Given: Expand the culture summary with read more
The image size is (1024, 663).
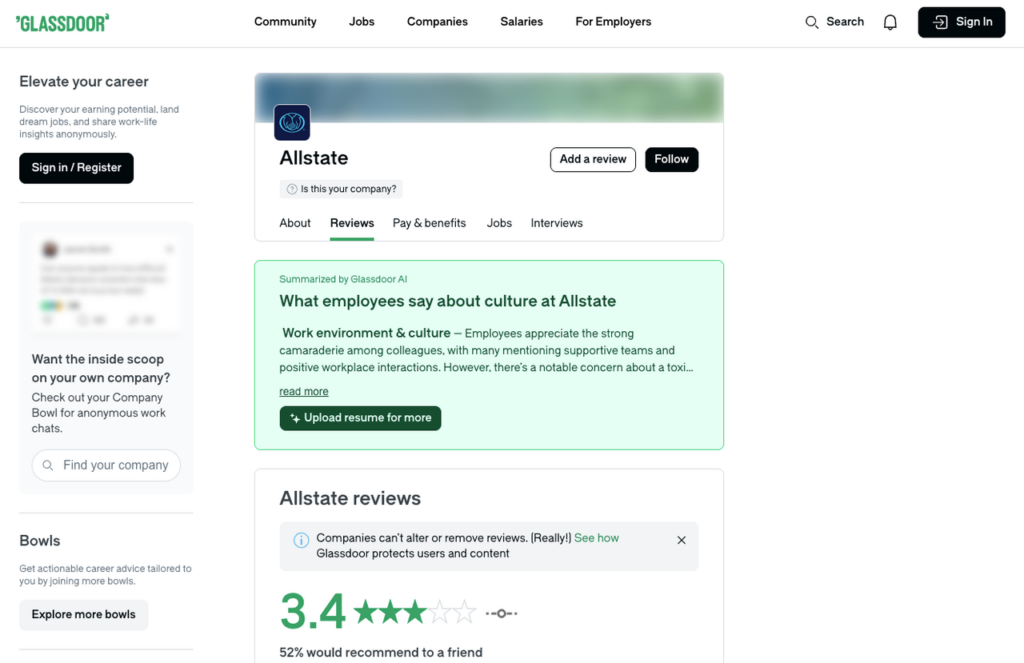Looking at the screenshot, I should 303,391.
